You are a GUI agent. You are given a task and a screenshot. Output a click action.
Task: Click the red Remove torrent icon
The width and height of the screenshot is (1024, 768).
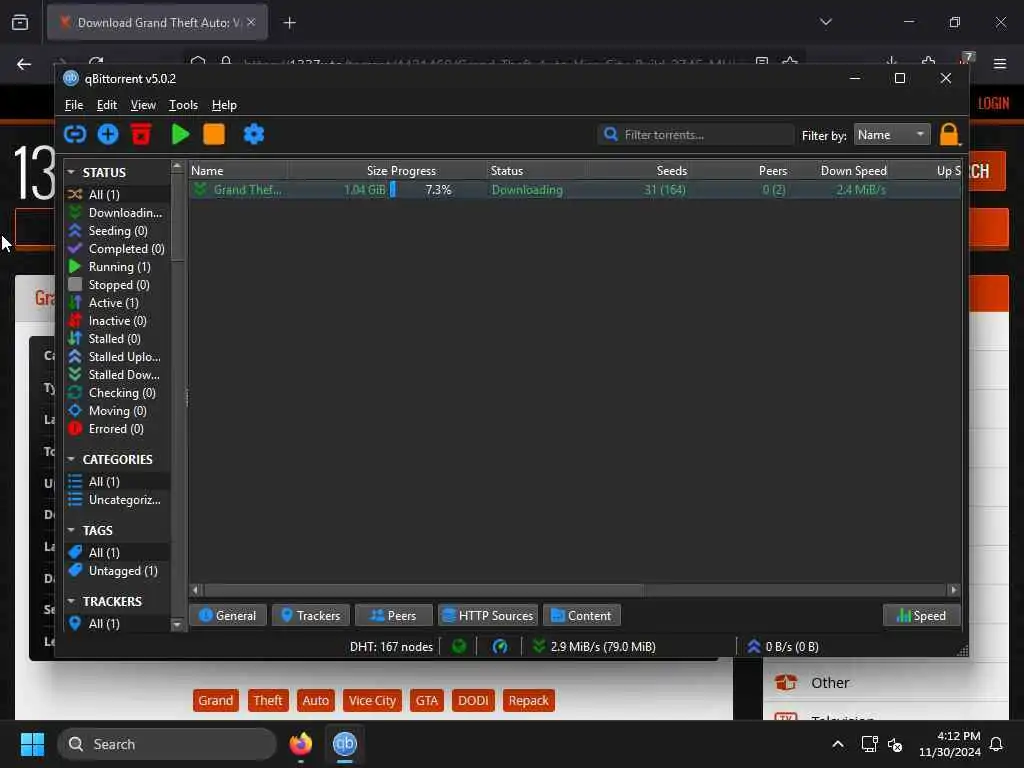[141, 135]
